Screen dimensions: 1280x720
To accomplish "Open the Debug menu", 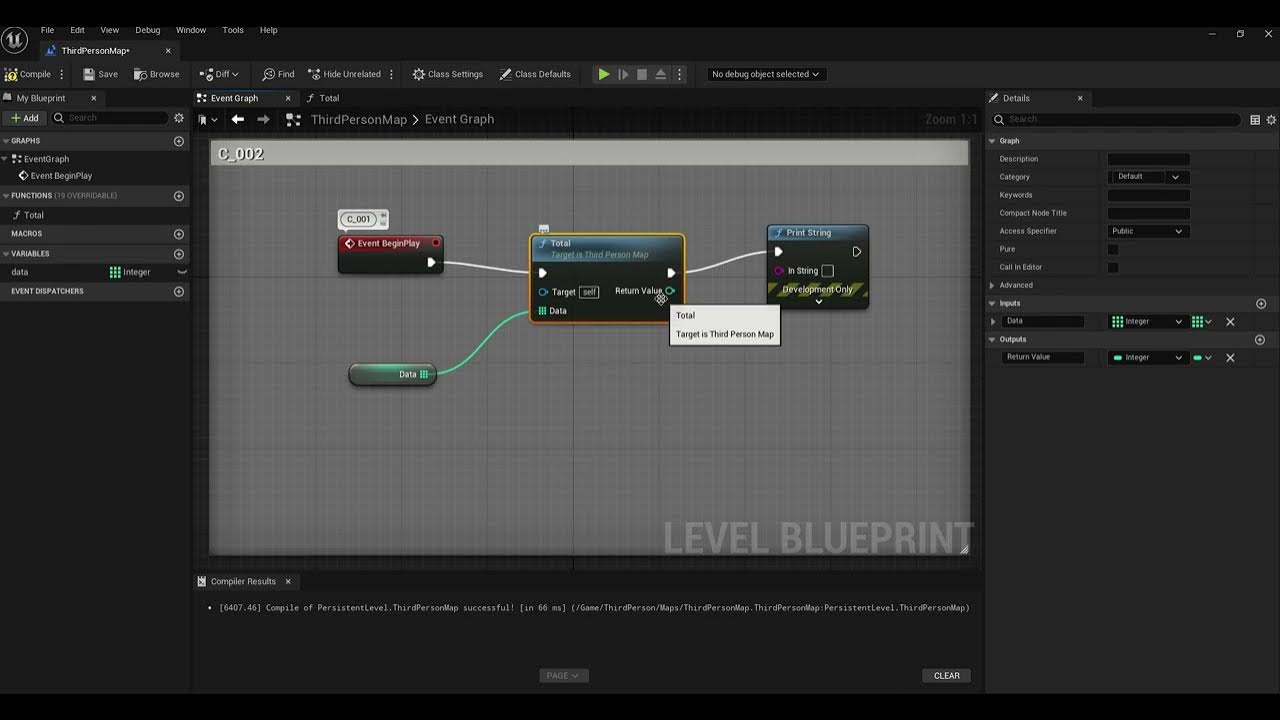I will pyautogui.click(x=148, y=30).
